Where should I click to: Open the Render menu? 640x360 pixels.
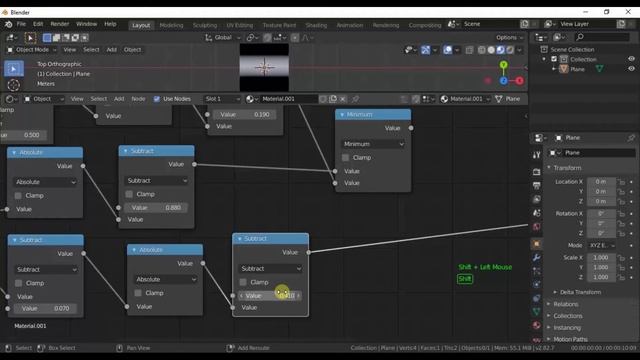click(x=60, y=24)
